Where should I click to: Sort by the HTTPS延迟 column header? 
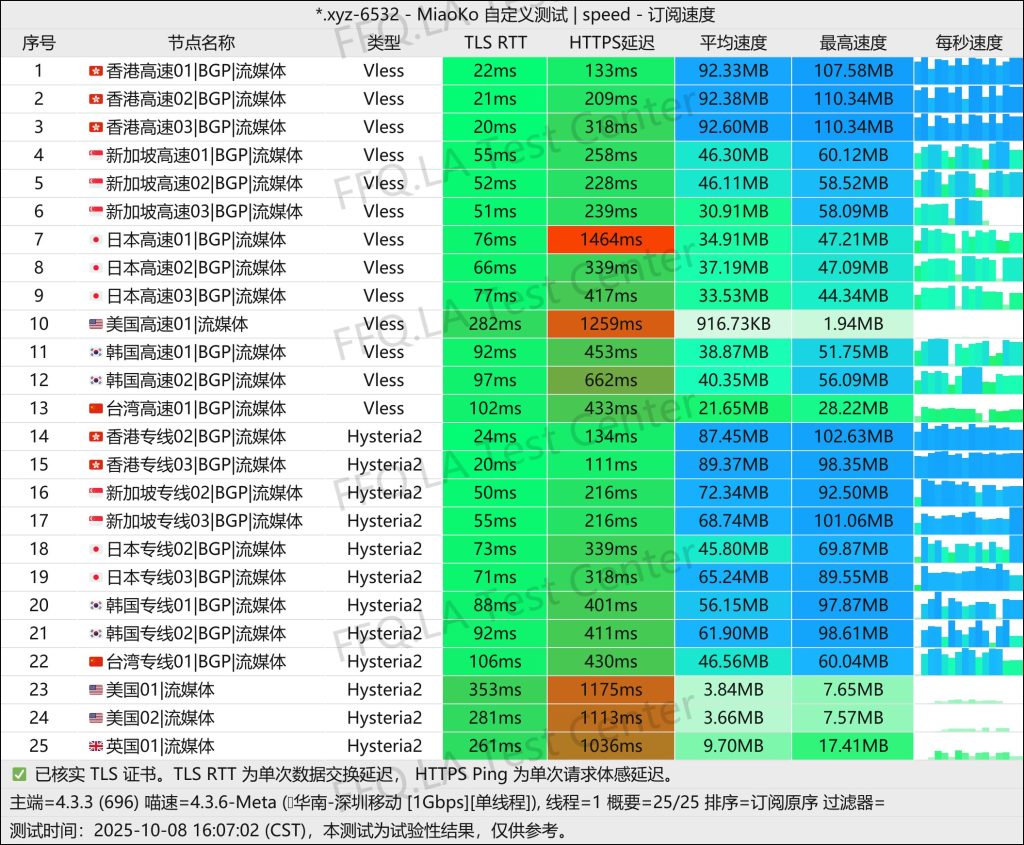[x=611, y=43]
